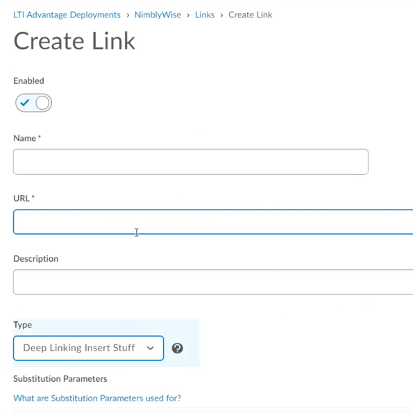The height and width of the screenshot is (414, 414).
Task: Open the Deep Linking Insert Stuff dropdown
Action: click(x=89, y=348)
